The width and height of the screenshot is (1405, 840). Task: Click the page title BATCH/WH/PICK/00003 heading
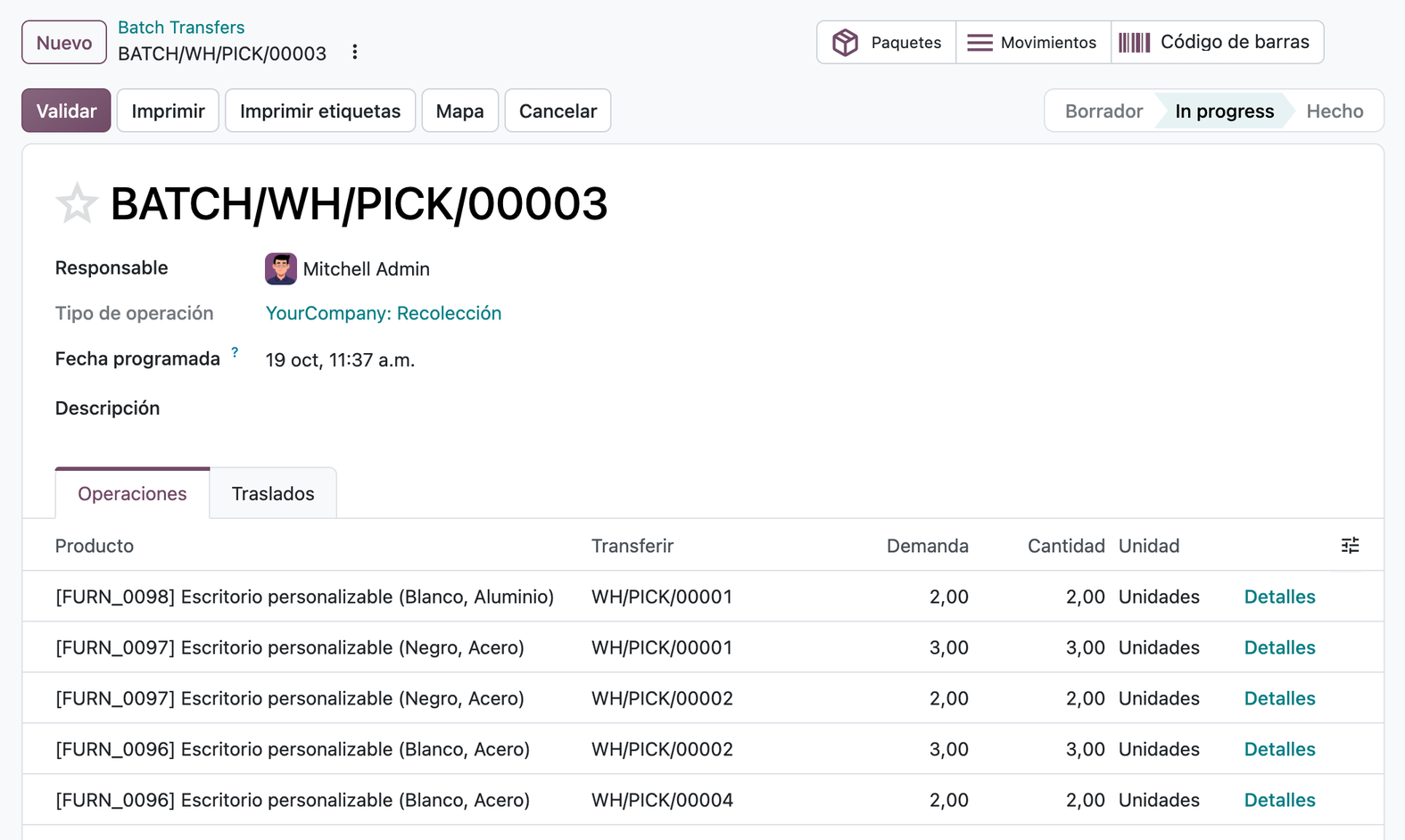(359, 203)
